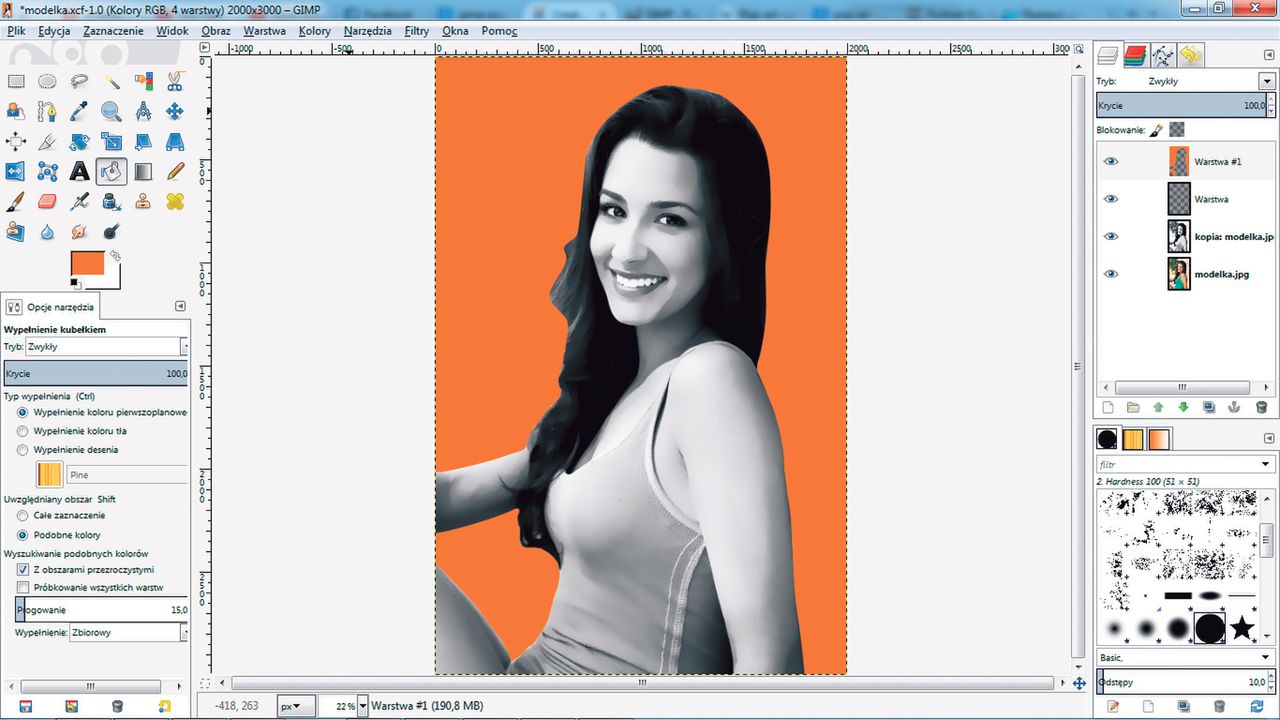Select the star-shaped brush thumbnail
Image resolution: width=1280 pixels, height=720 pixels.
point(1241,628)
